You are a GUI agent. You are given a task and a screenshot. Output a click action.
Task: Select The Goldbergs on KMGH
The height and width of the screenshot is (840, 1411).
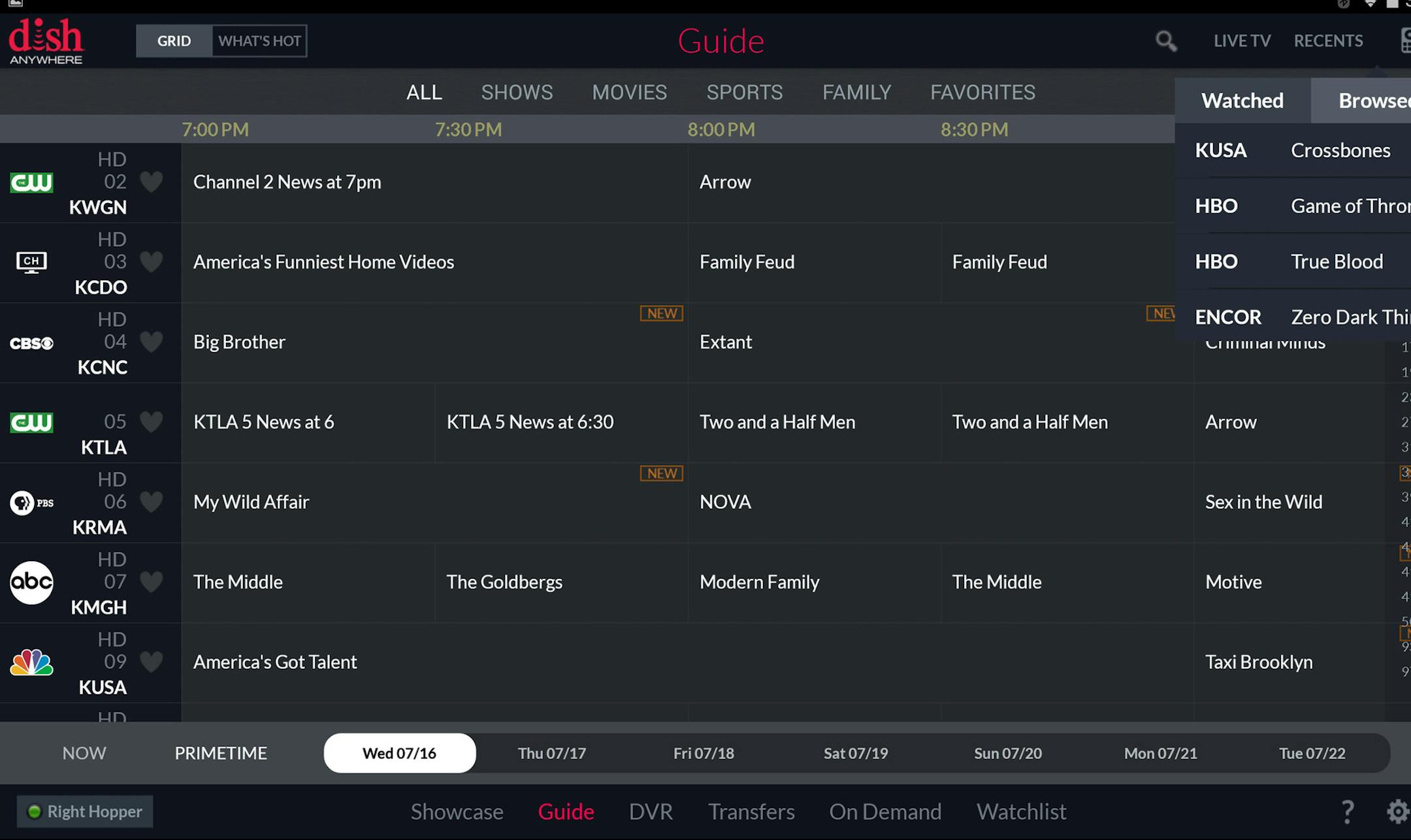561,582
